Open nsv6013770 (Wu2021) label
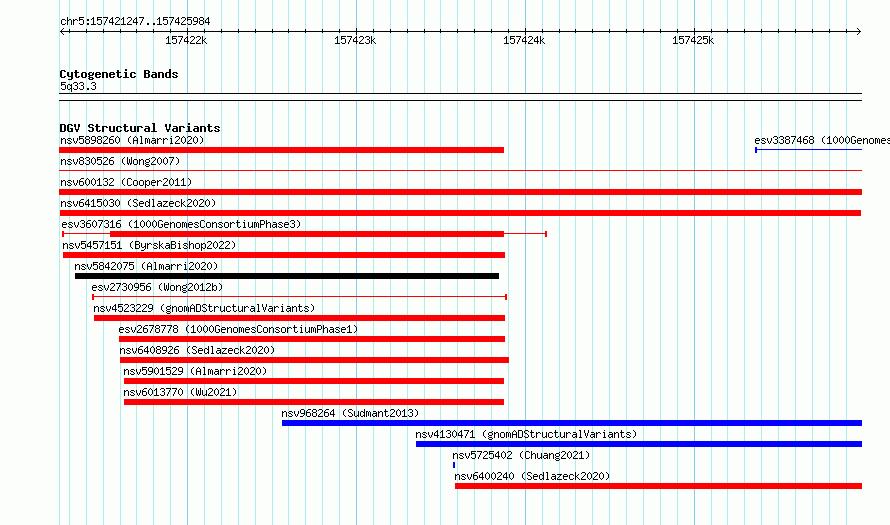890x525 pixels. pyautogui.click(x=180, y=392)
